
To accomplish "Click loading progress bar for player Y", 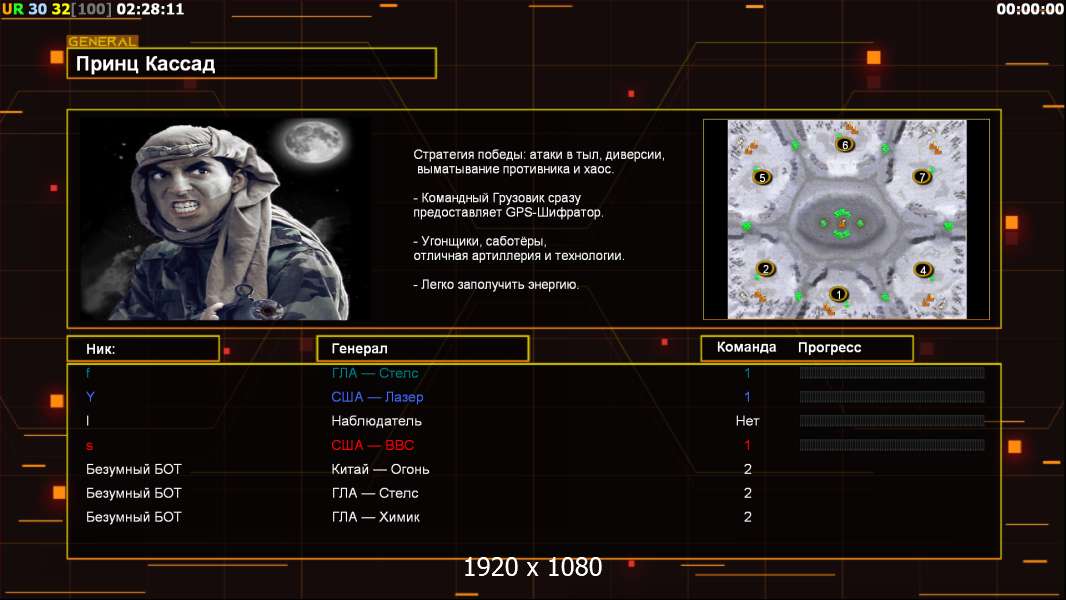I will (x=892, y=397).
